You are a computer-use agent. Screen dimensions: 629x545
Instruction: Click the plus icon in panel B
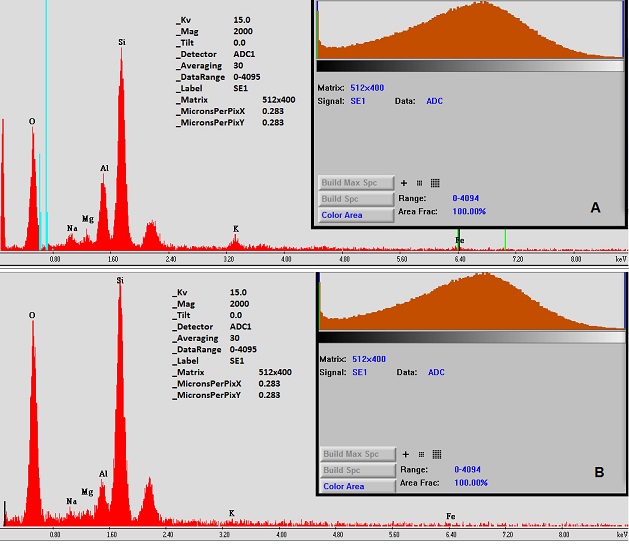[404, 454]
